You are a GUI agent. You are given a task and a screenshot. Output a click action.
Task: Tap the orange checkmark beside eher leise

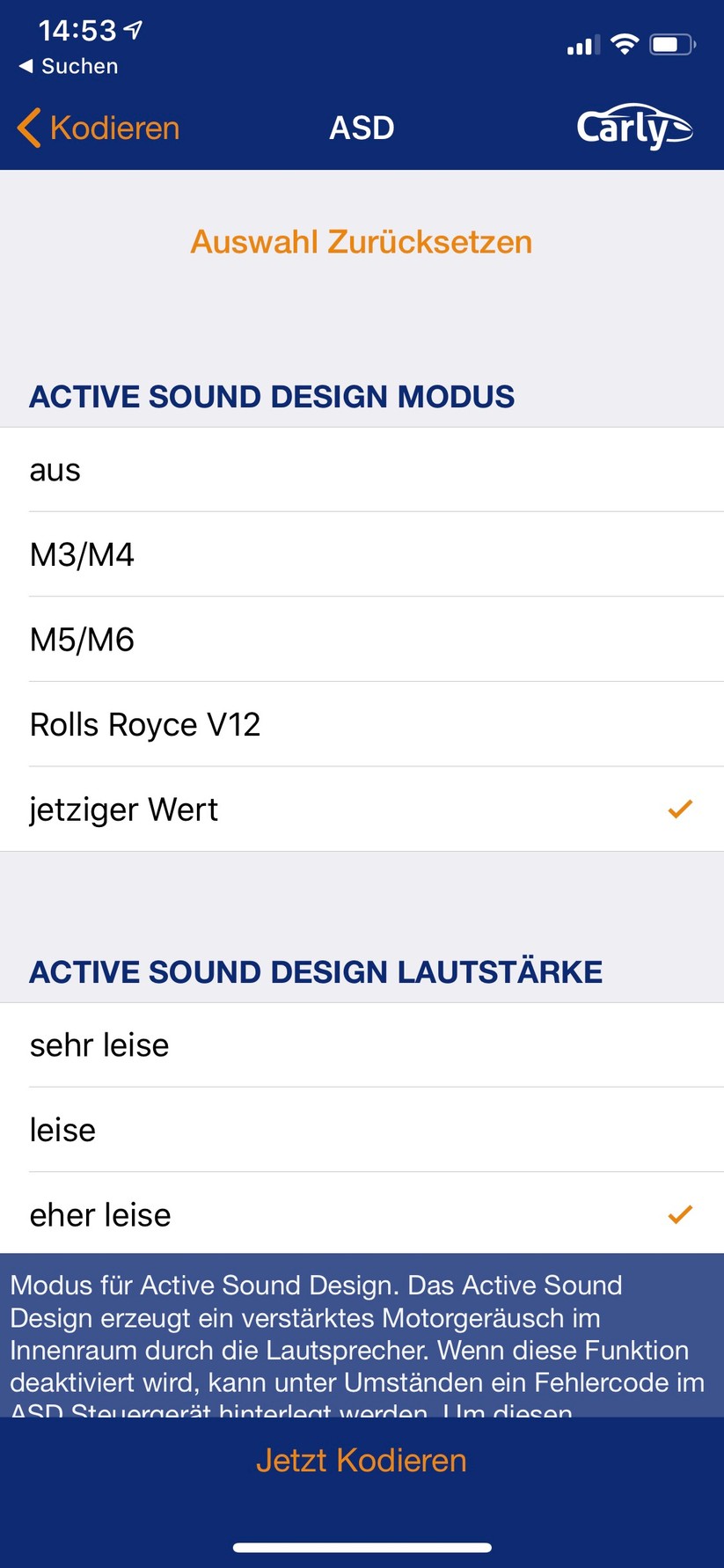(680, 1214)
